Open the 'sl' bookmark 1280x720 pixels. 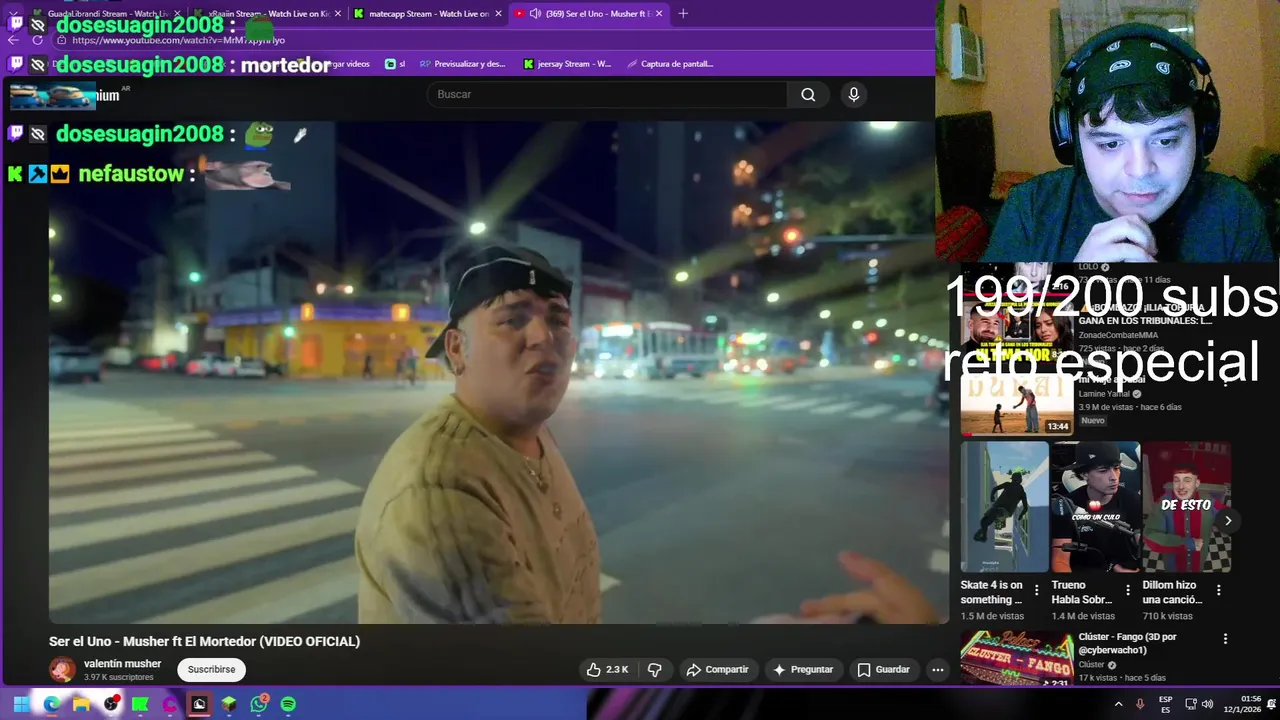395,64
